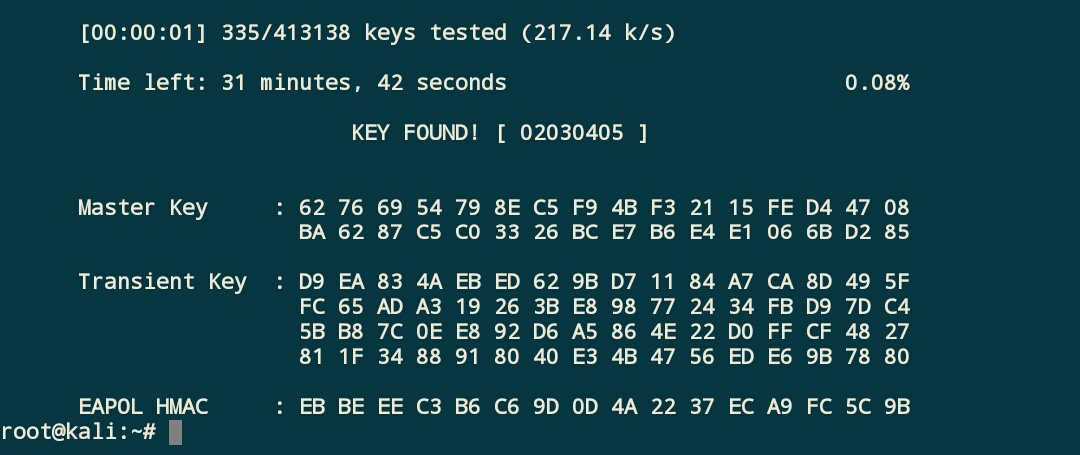The height and width of the screenshot is (455, 1080).
Task: Click Transient Key row starting FC 65
Action: point(605,306)
